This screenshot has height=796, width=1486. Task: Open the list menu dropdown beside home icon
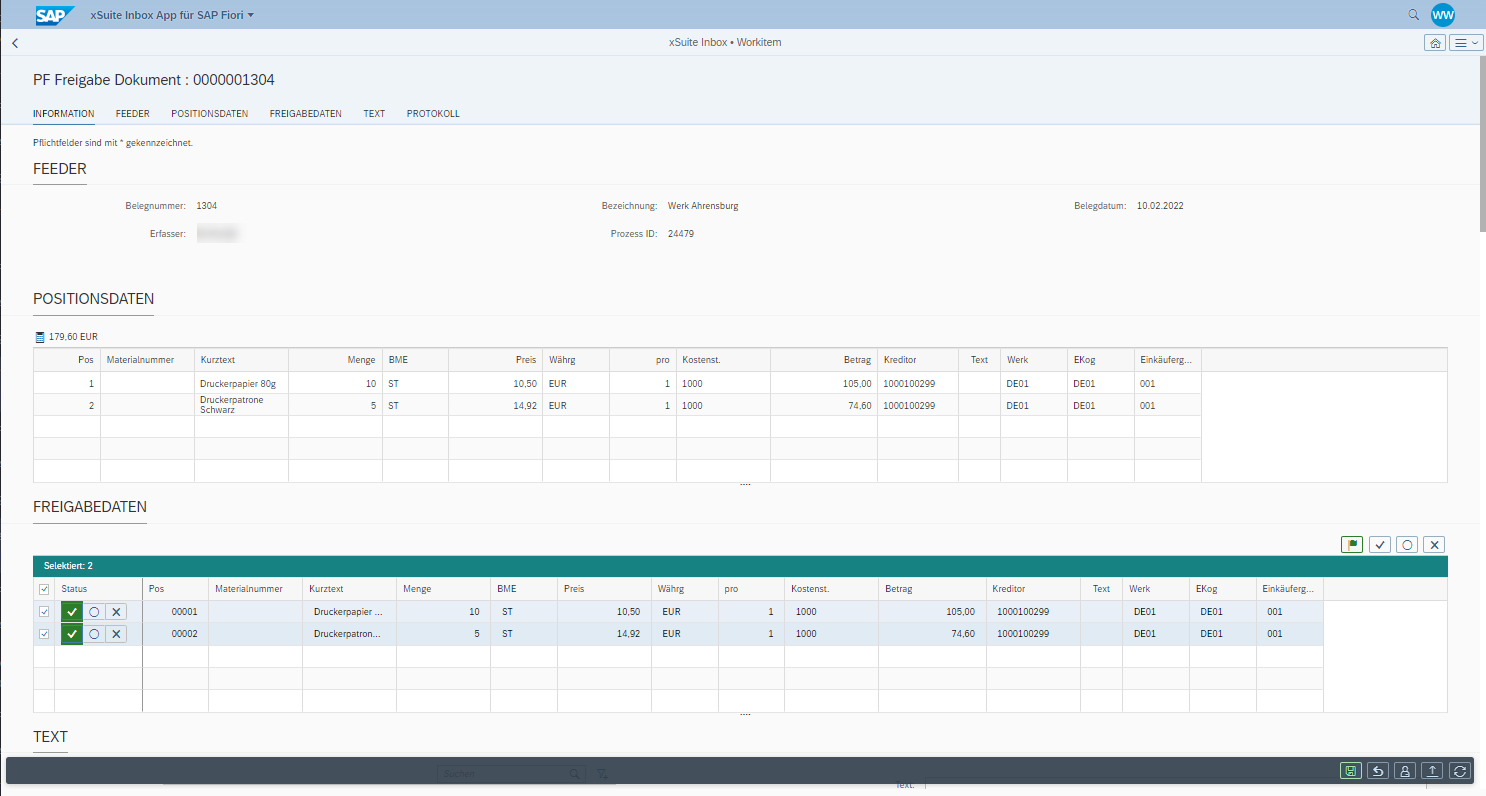1466,43
